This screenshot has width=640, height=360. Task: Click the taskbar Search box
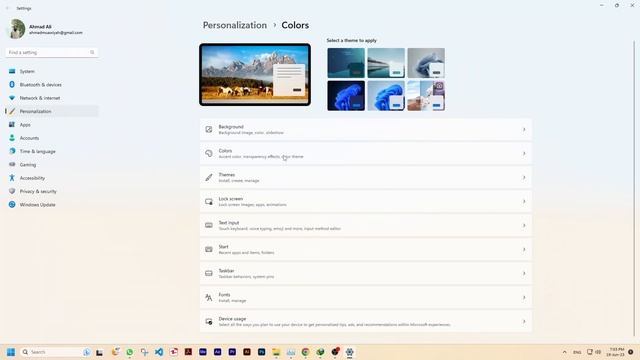[55, 352]
